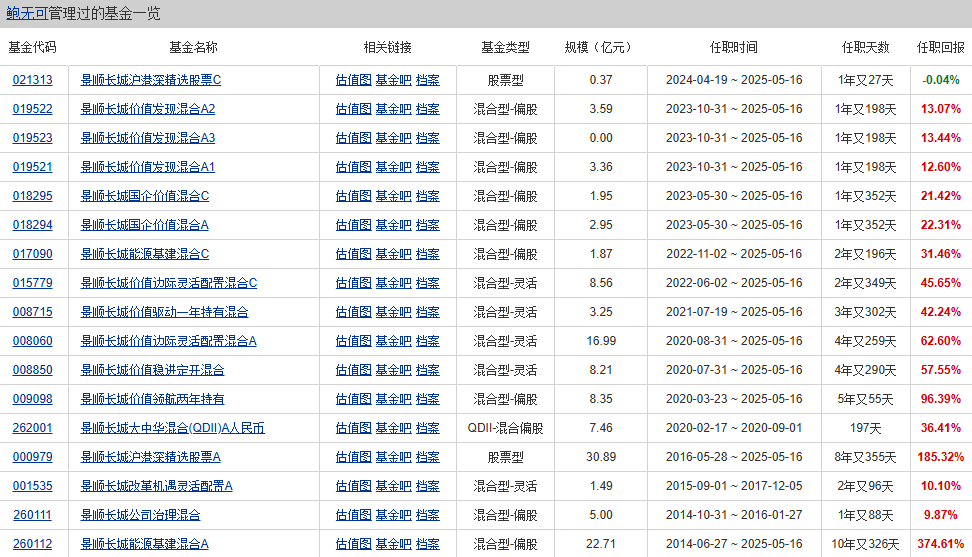Screen dimensions: 972x557
Task: Select the 96.39% return value
Action: [x=940, y=399]
